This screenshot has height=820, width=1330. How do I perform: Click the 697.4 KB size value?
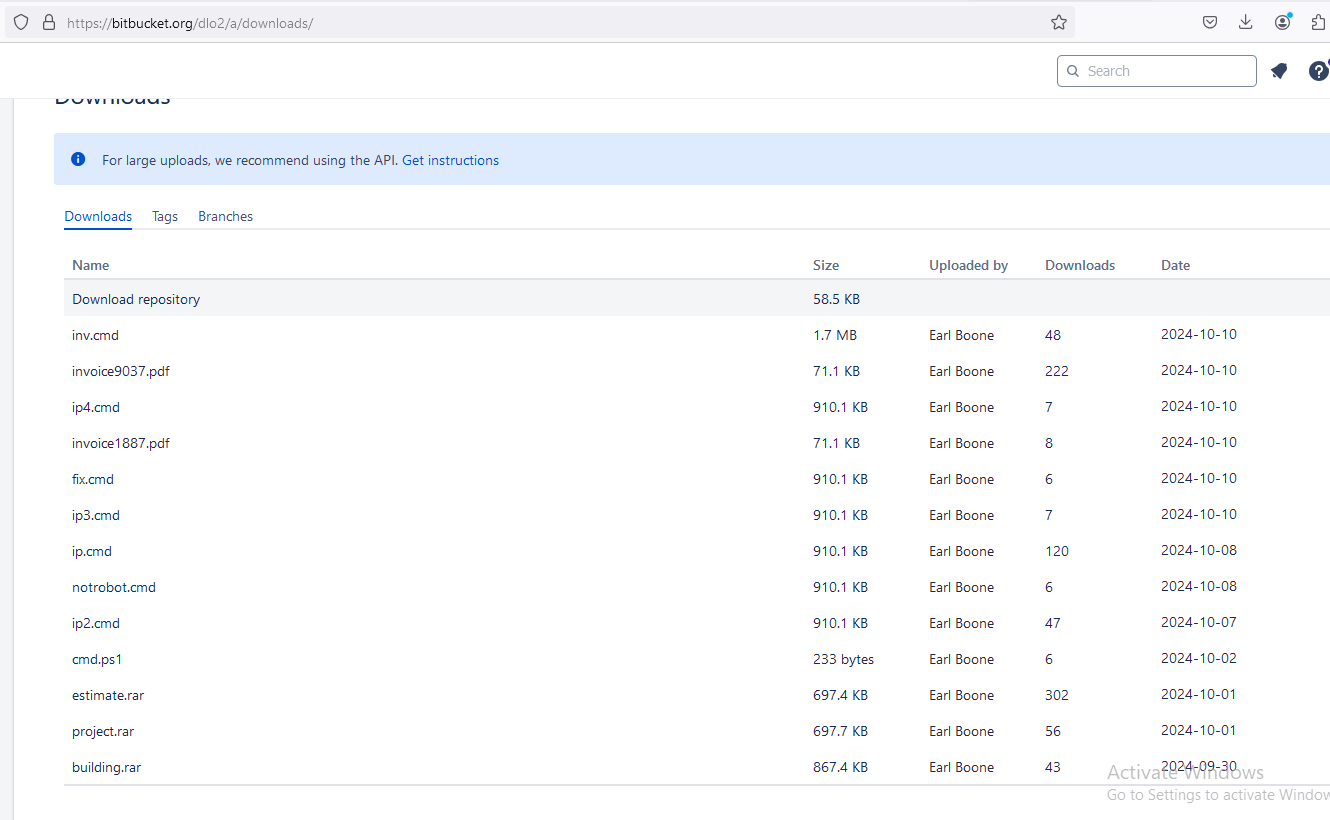pyautogui.click(x=840, y=695)
